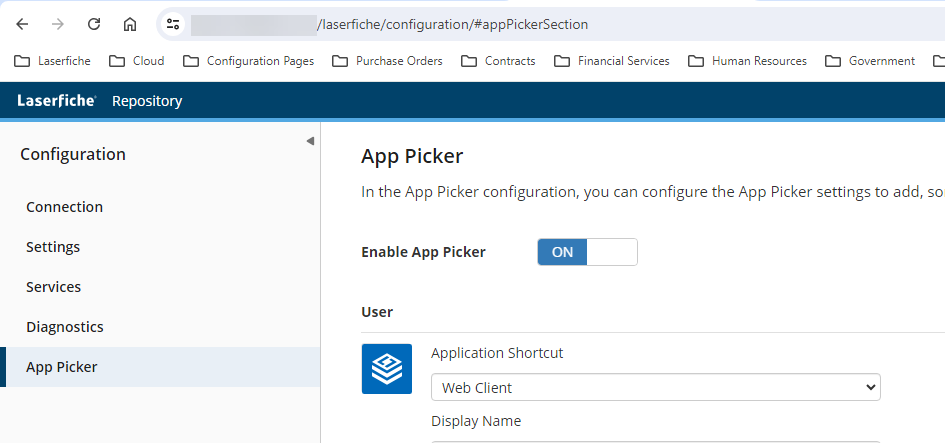This screenshot has width=945, height=443.
Task: Open the Contracts bookmark folder
Action: 498,61
